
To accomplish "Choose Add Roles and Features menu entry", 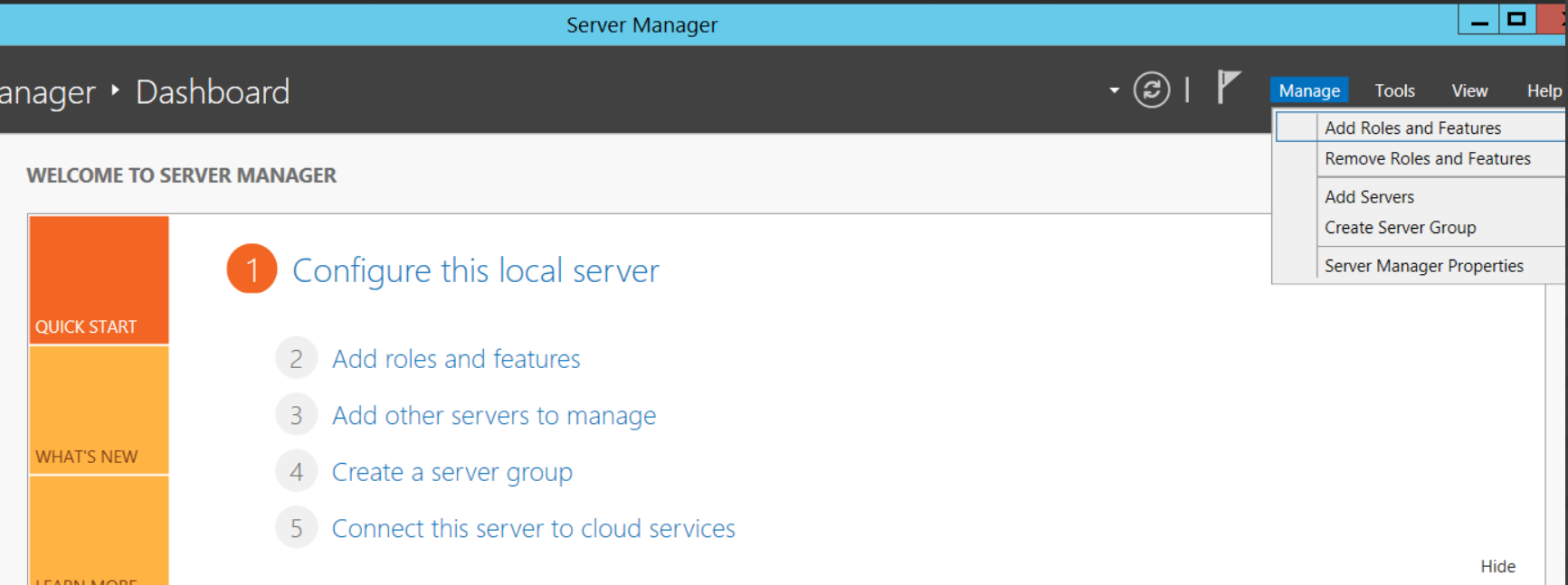I will [x=1421, y=127].
